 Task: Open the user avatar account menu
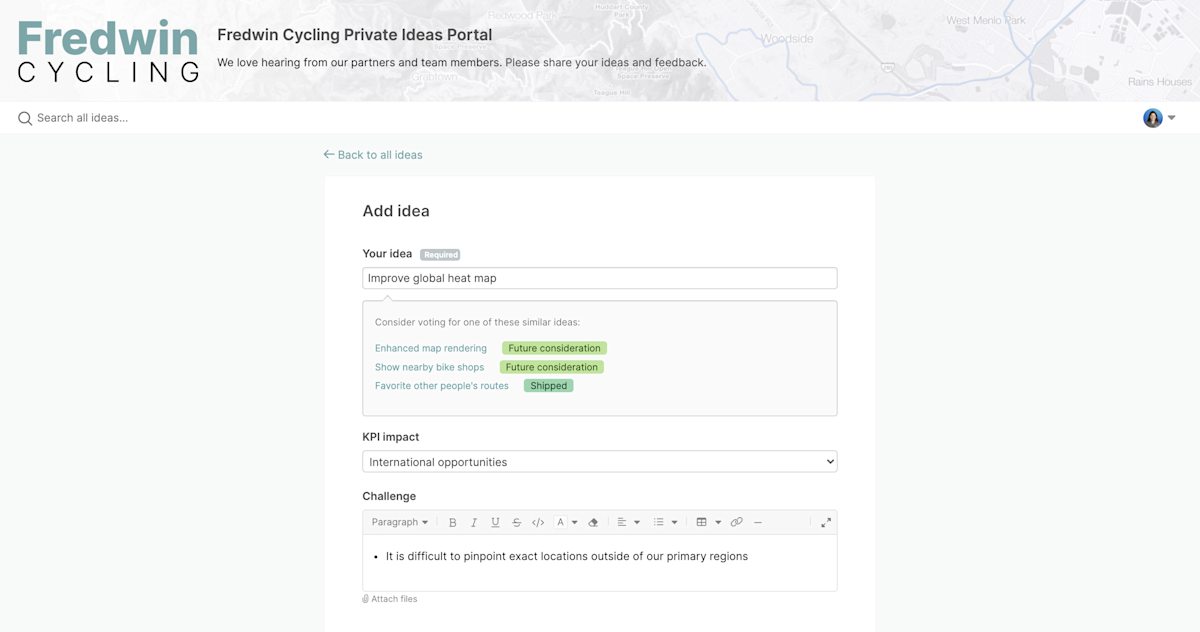1159,118
